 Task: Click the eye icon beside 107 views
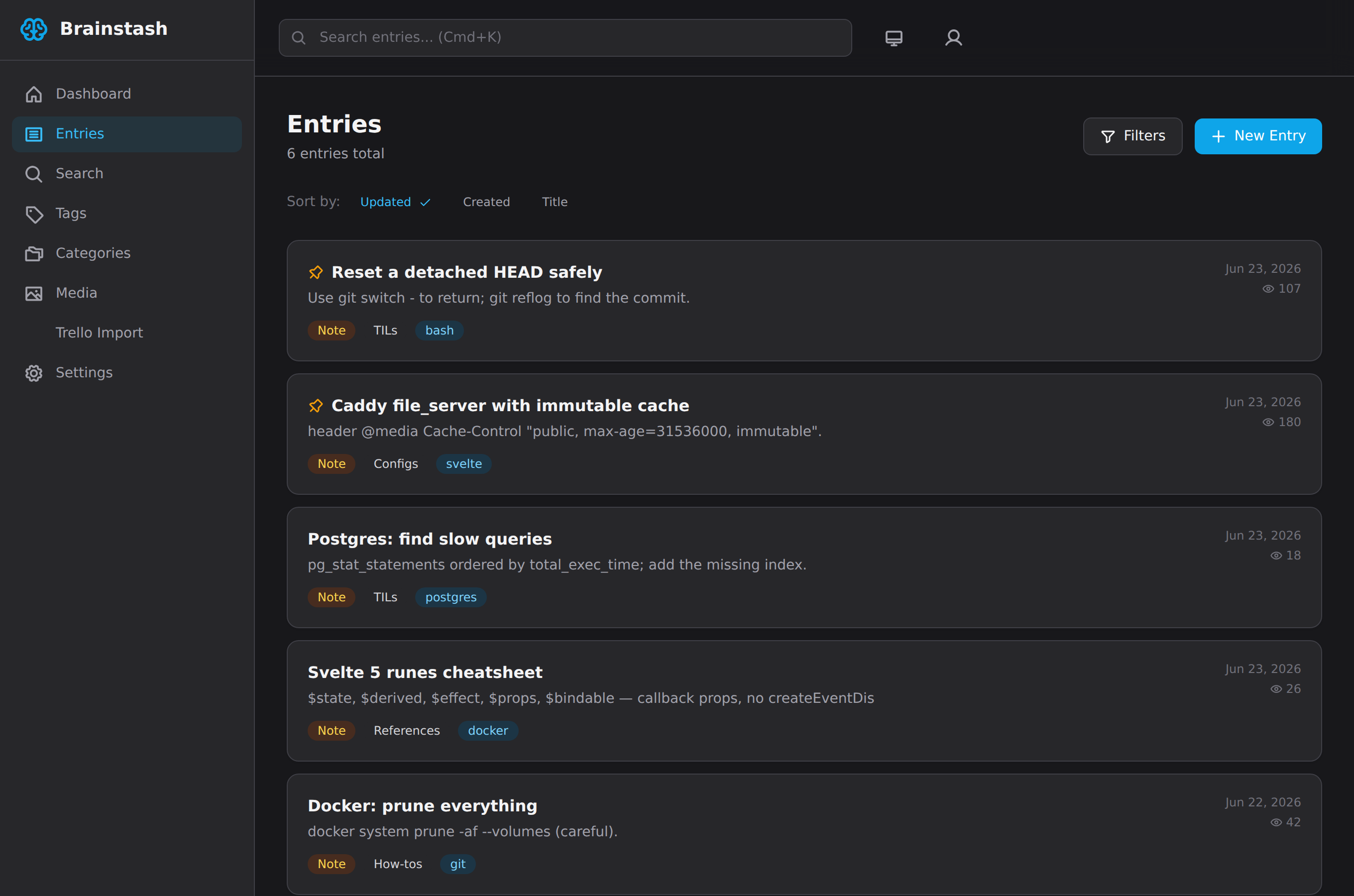coord(1268,289)
